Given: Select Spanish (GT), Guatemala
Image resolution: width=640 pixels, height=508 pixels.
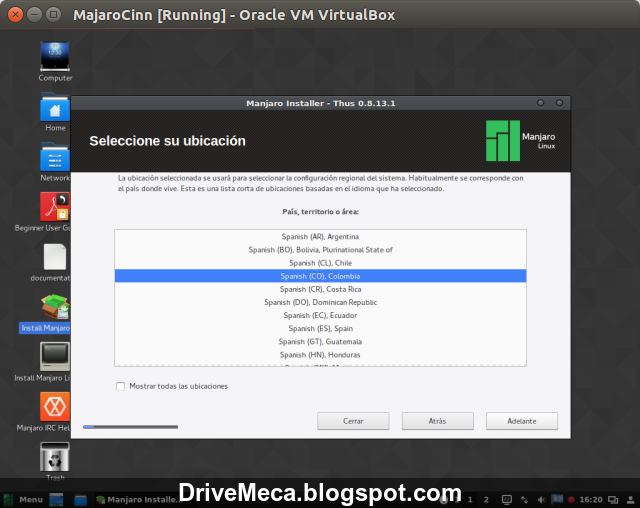Looking at the screenshot, I should [x=320, y=341].
